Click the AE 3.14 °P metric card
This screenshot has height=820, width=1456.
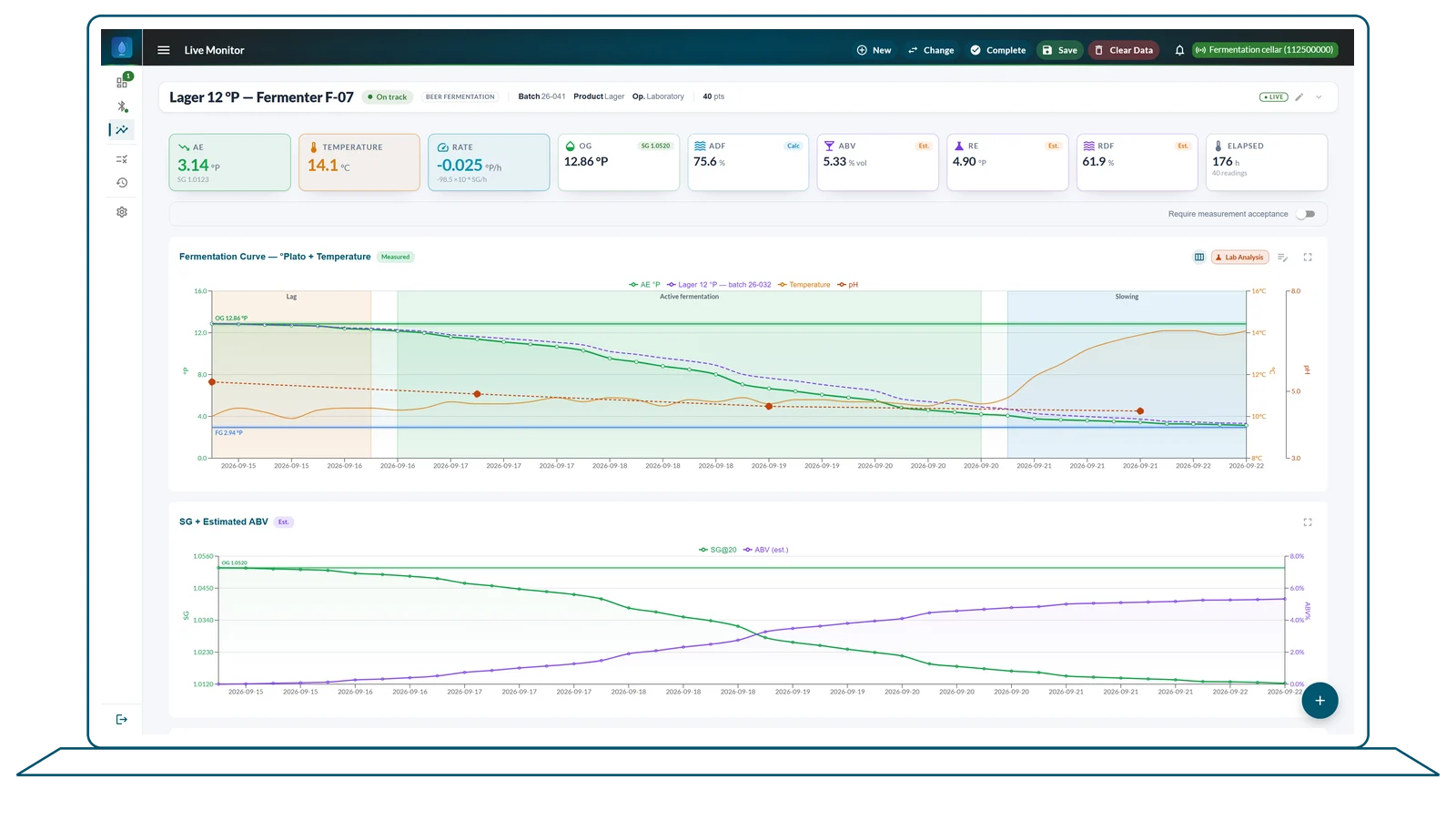(229, 162)
